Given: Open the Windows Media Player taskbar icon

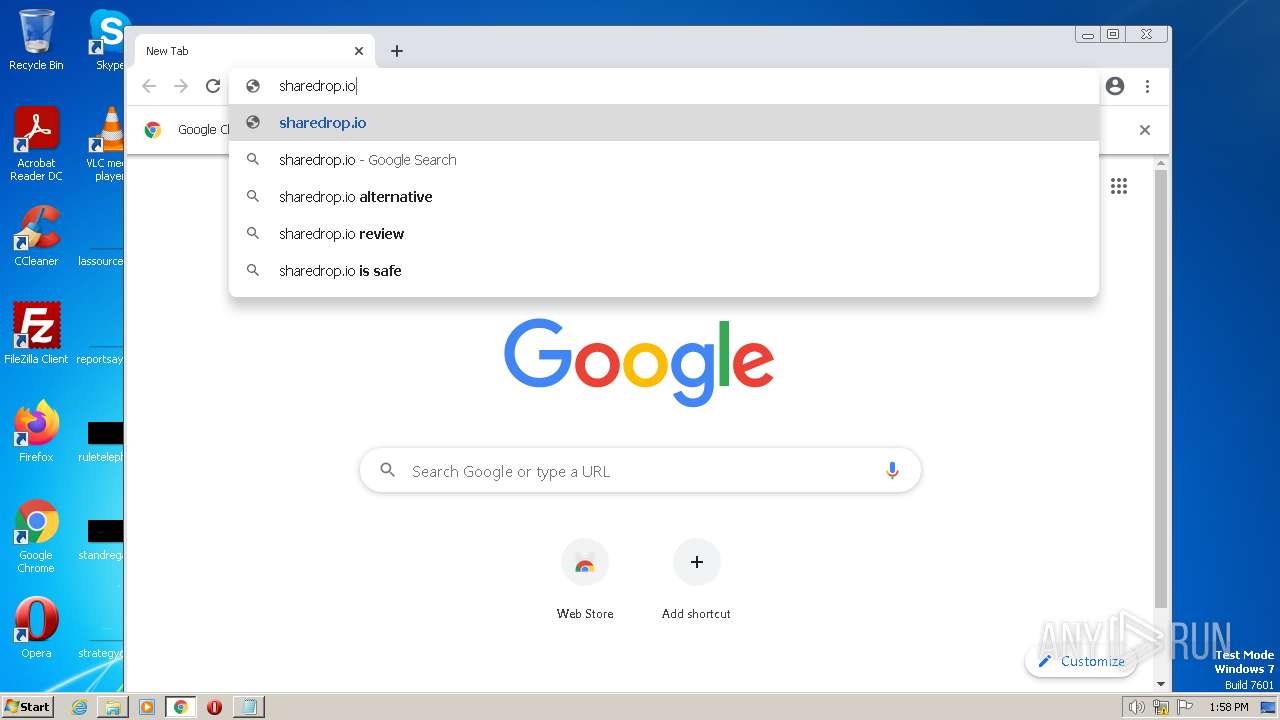Looking at the screenshot, I should (147, 707).
